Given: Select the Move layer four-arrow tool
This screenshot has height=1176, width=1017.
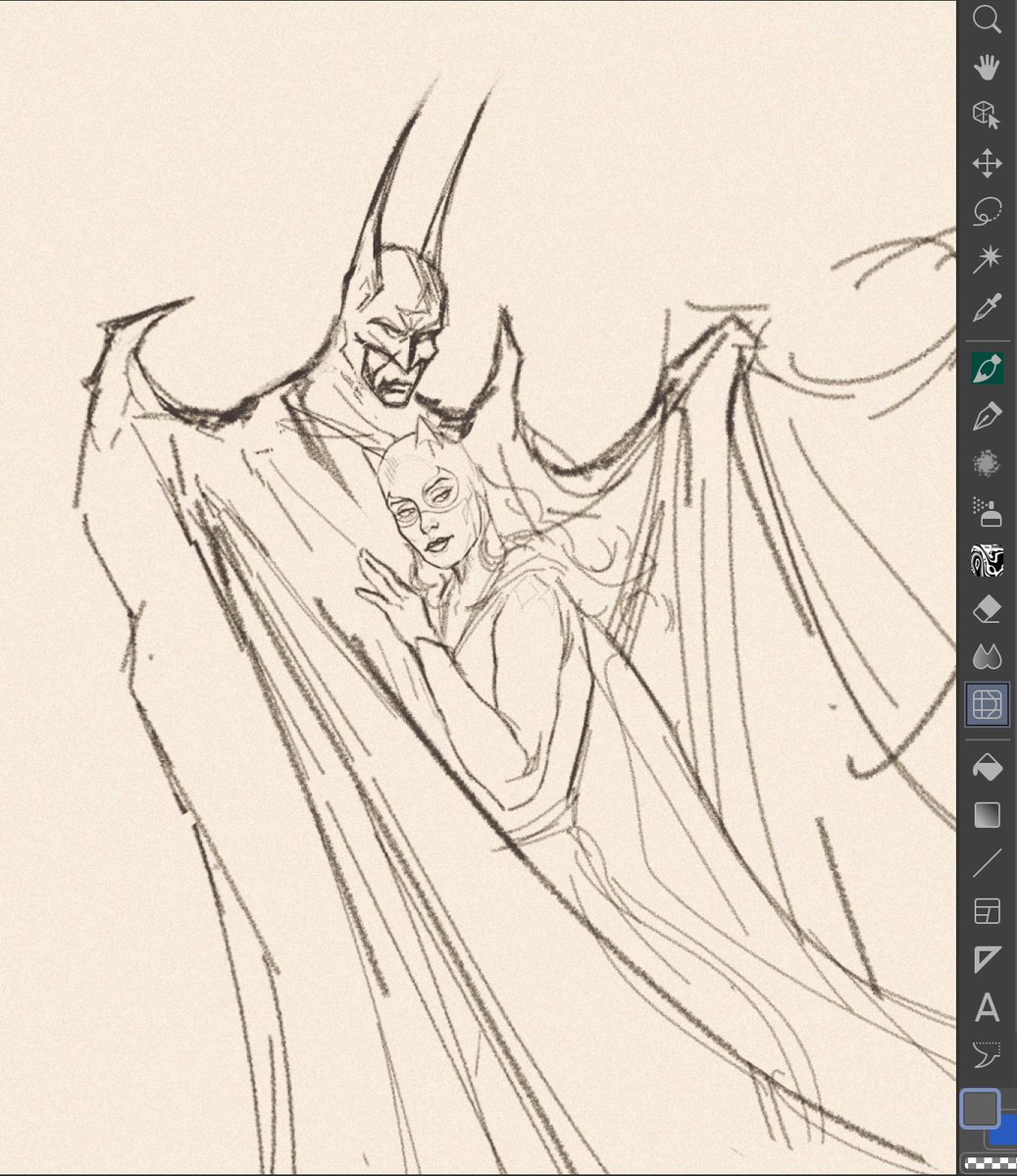Looking at the screenshot, I should (987, 163).
